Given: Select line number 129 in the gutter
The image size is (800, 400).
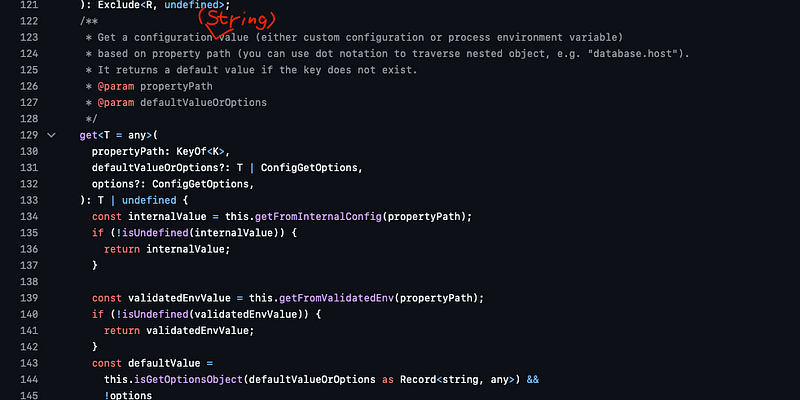Looking at the screenshot, I should [29, 135].
